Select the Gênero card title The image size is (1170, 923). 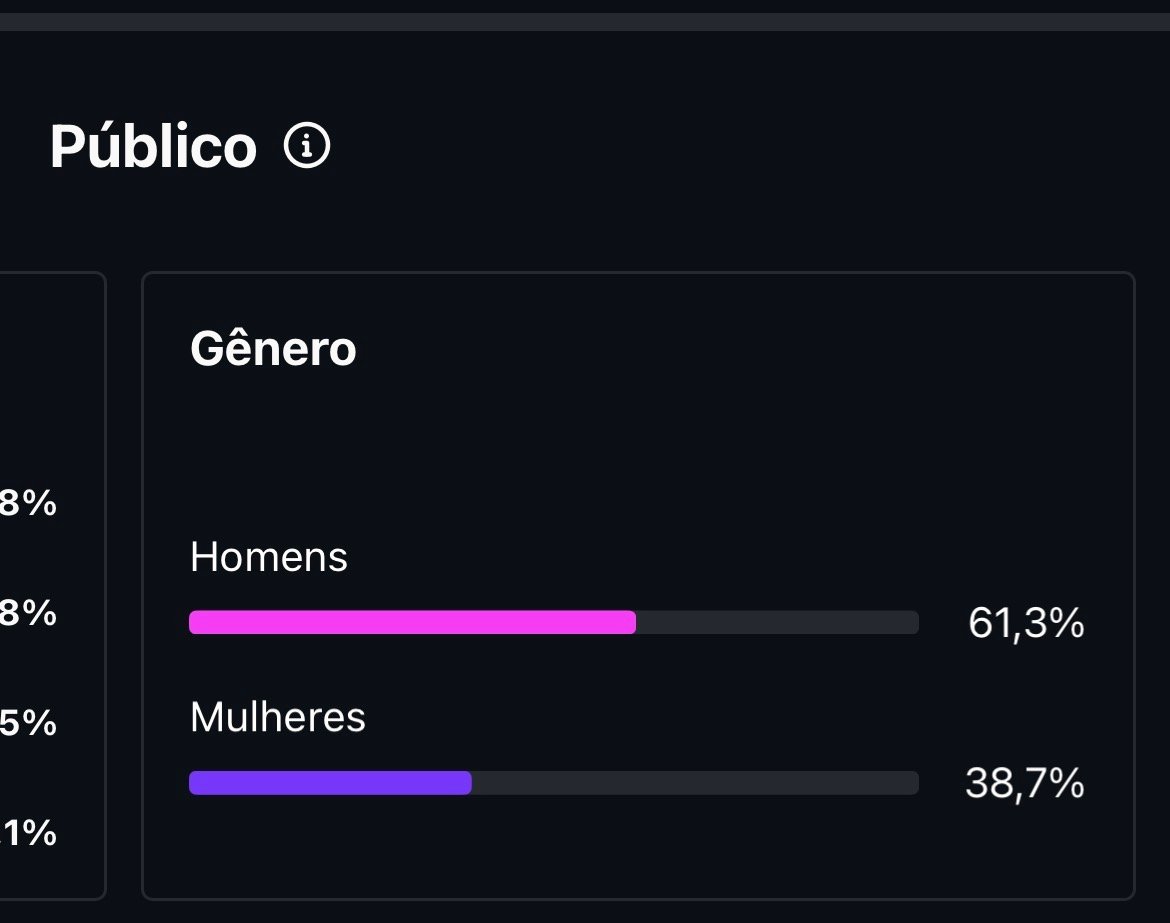point(273,350)
